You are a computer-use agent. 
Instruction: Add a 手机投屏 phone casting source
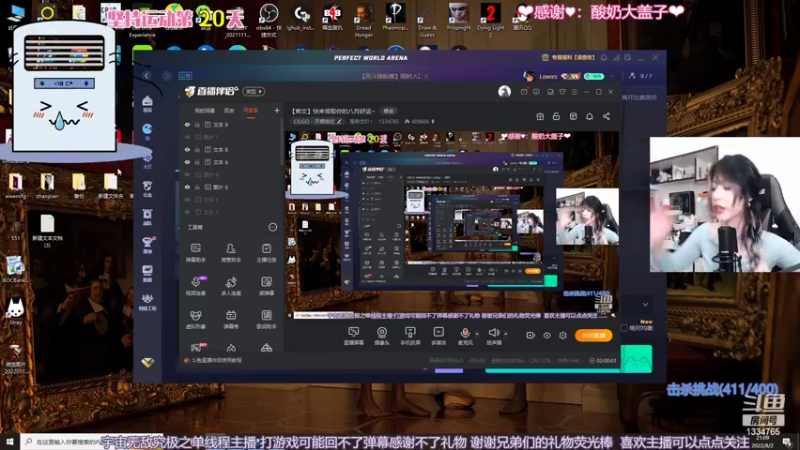click(x=410, y=336)
